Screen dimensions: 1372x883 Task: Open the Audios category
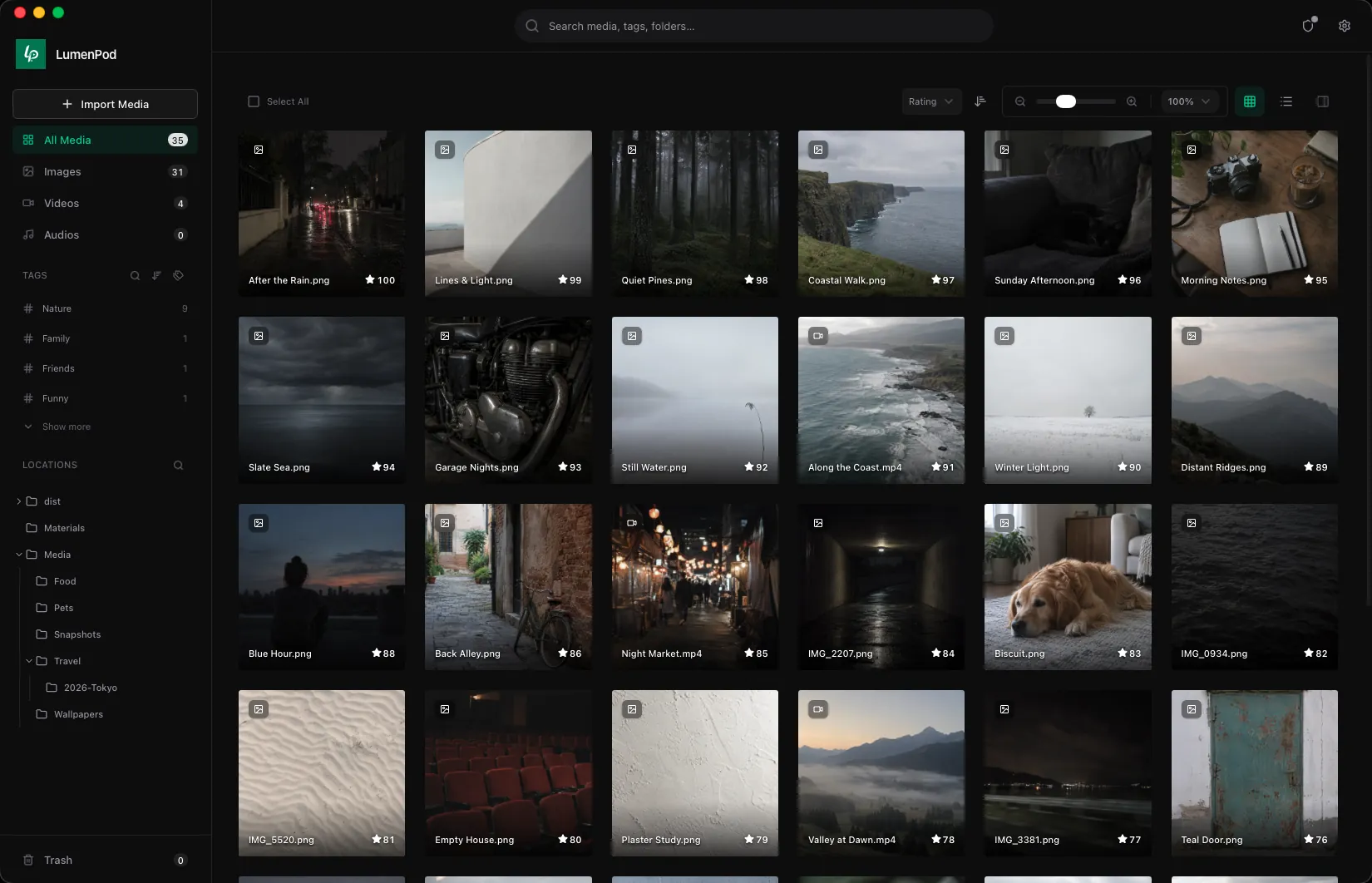(x=105, y=234)
